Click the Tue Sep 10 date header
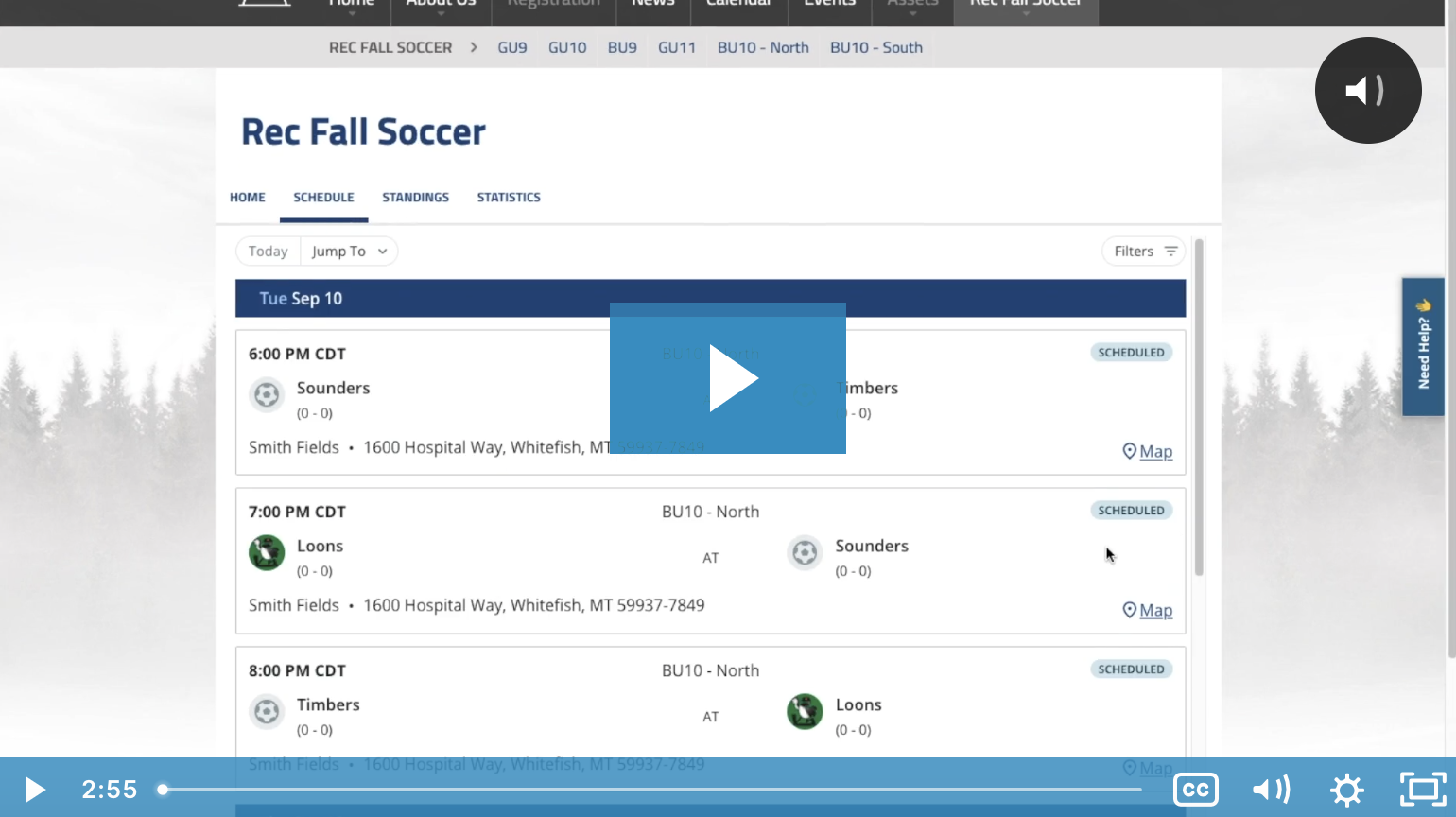This screenshot has width=1456, height=817. coord(710,299)
